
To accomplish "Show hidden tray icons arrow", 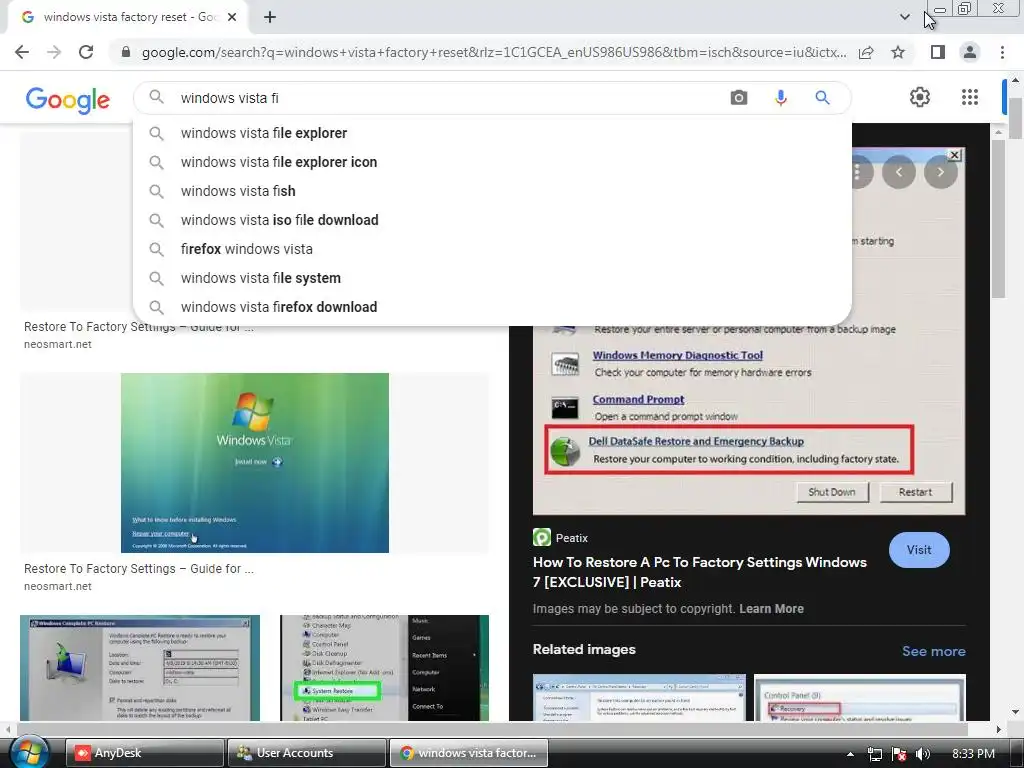I will coord(850,754).
